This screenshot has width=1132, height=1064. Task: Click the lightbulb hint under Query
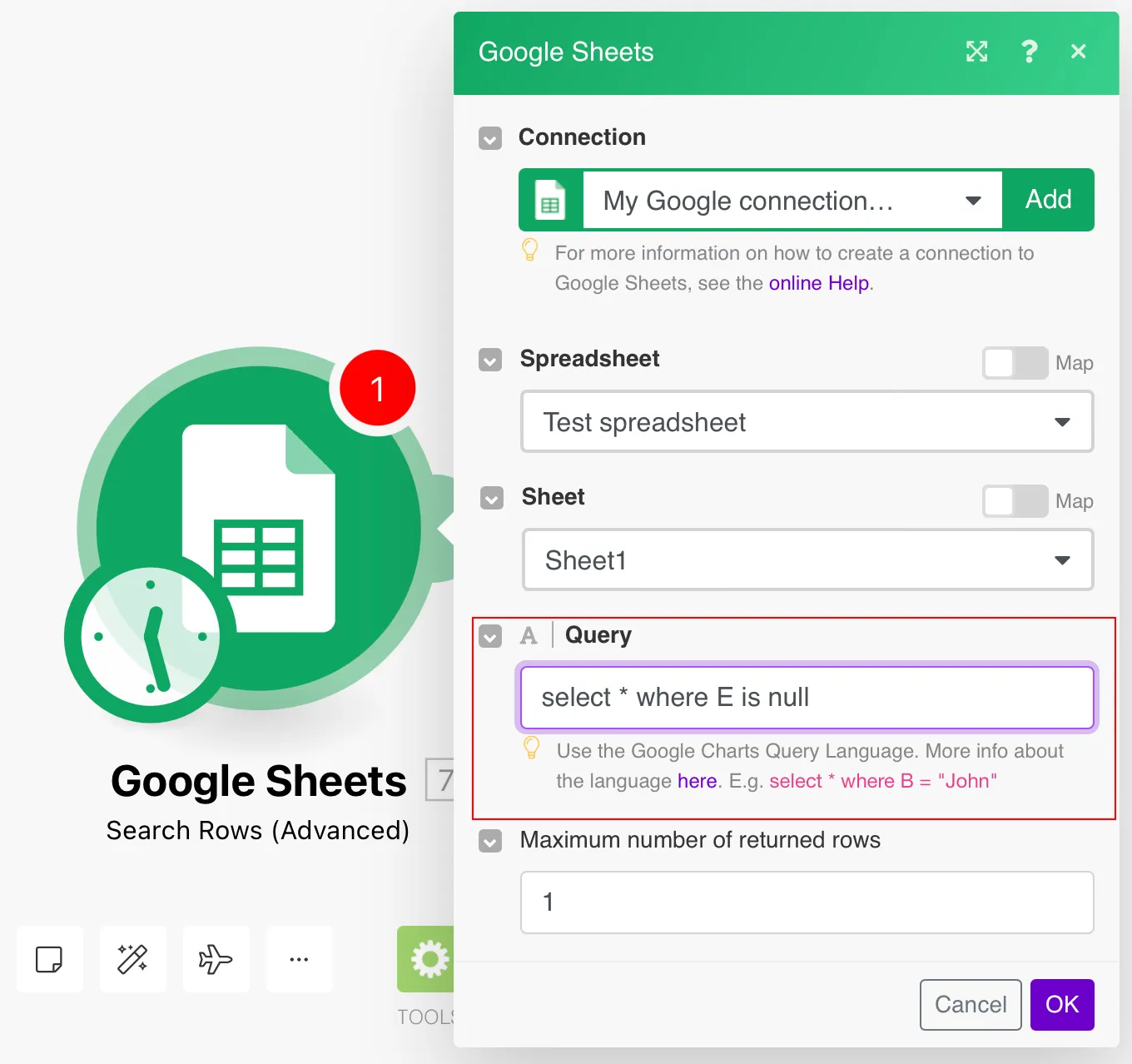click(x=532, y=748)
